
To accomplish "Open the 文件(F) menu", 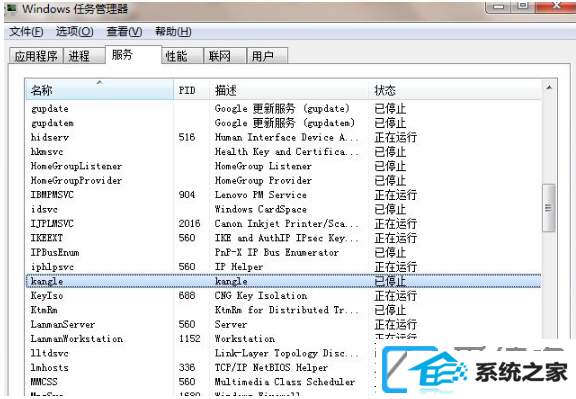I will (26, 32).
